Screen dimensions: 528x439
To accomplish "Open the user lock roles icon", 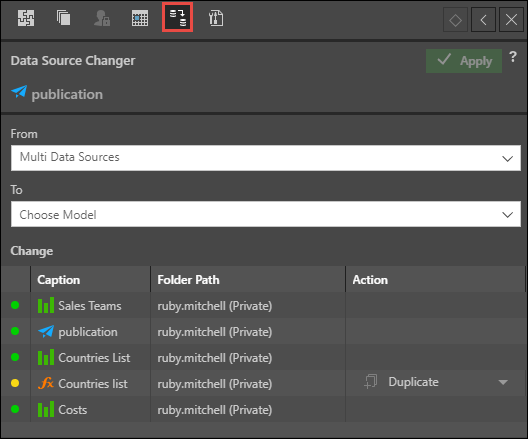I will pyautogui.click(x=102, y=18).
